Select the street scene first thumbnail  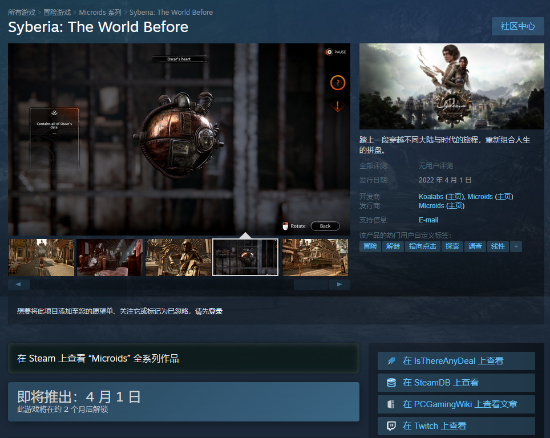41,257
